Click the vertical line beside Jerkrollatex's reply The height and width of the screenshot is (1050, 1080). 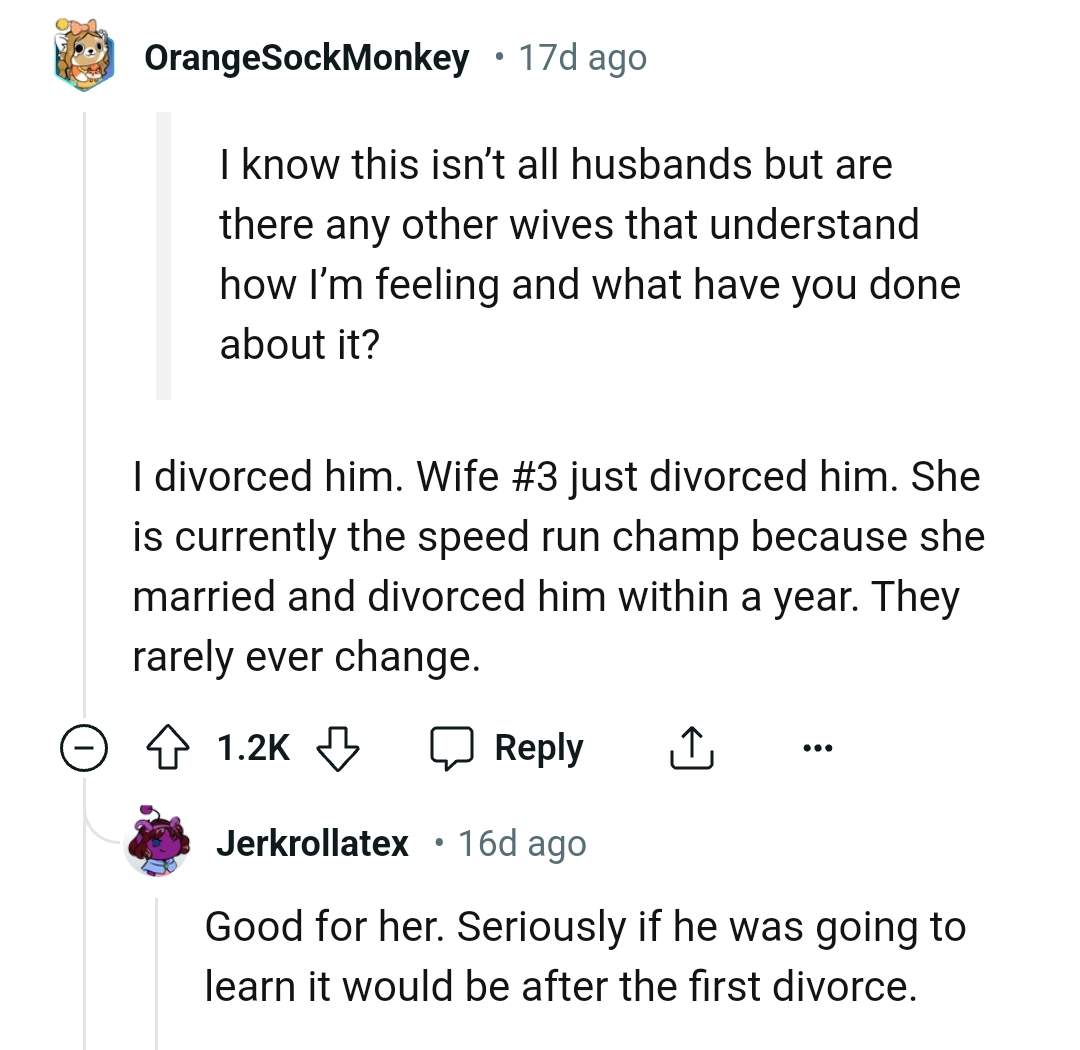[159, 960]
